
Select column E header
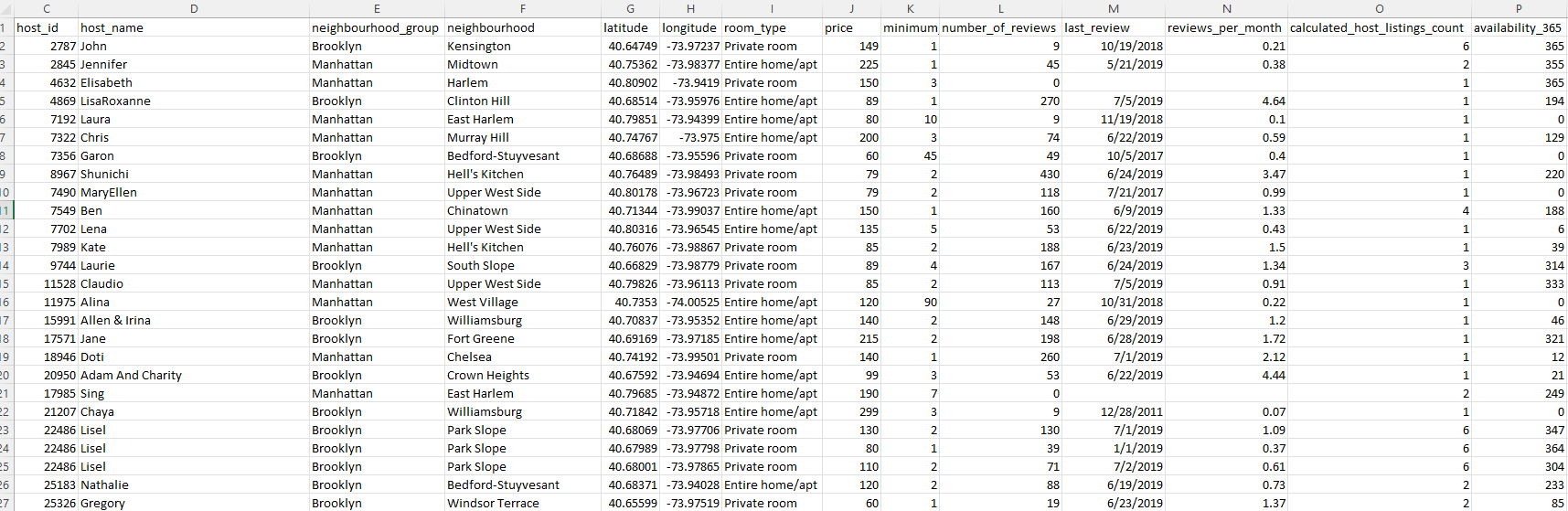tap(377, 8)
